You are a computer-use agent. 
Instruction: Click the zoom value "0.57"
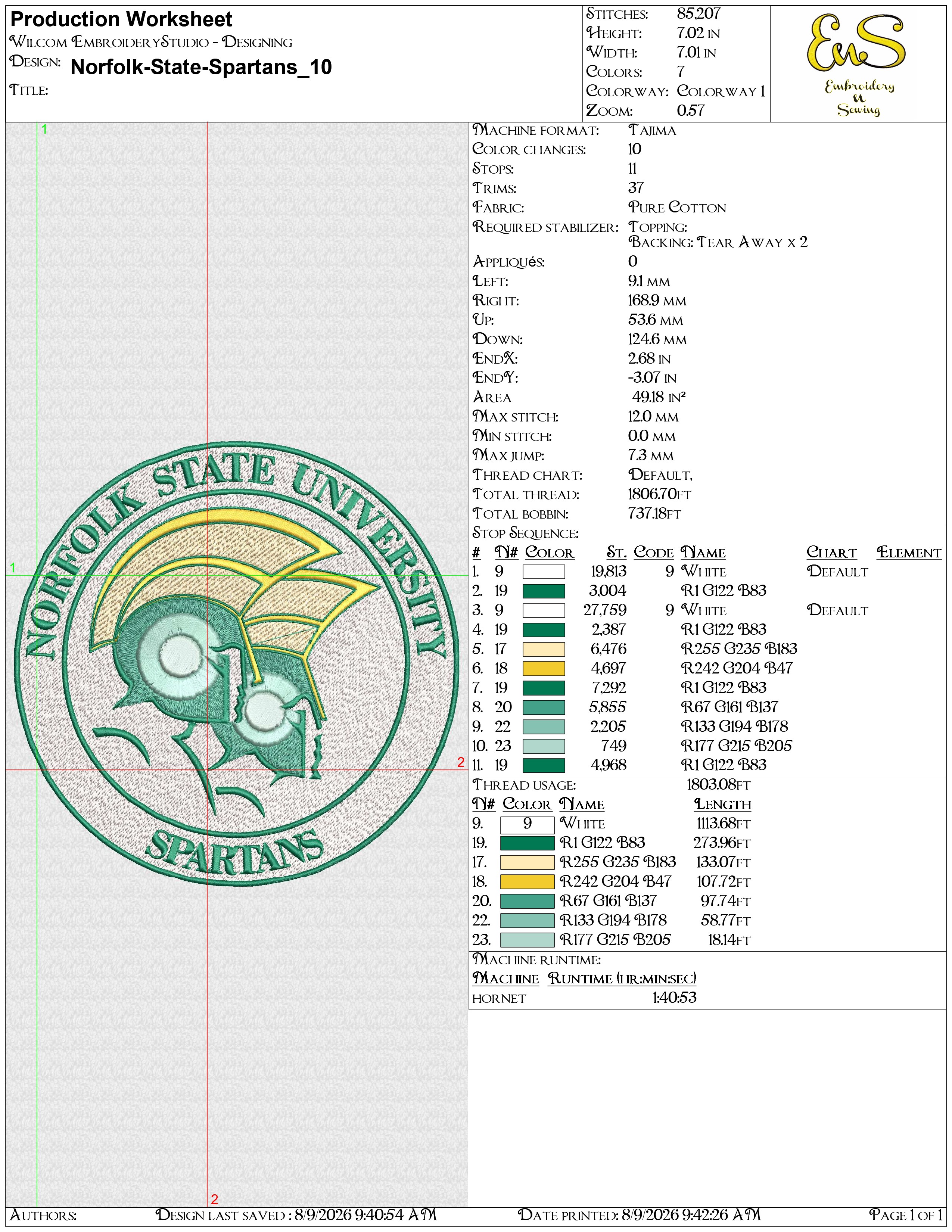691,111
